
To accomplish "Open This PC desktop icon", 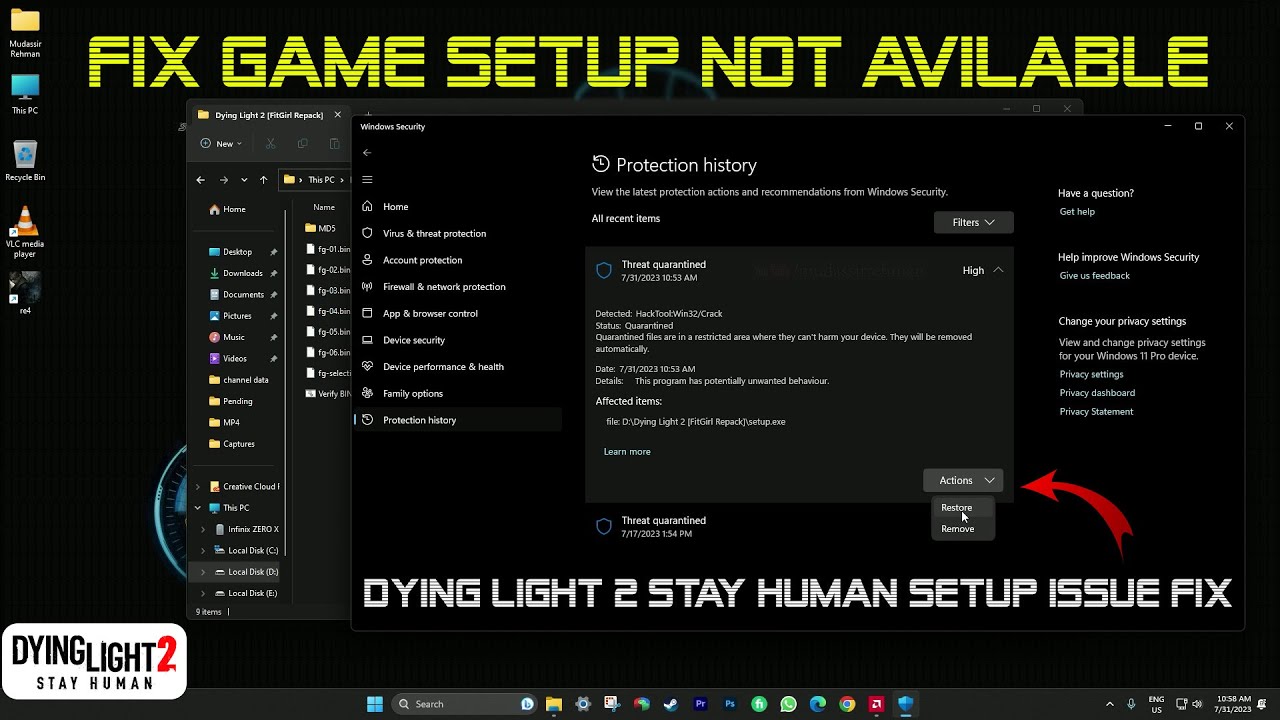I will [x=25, y=95].
